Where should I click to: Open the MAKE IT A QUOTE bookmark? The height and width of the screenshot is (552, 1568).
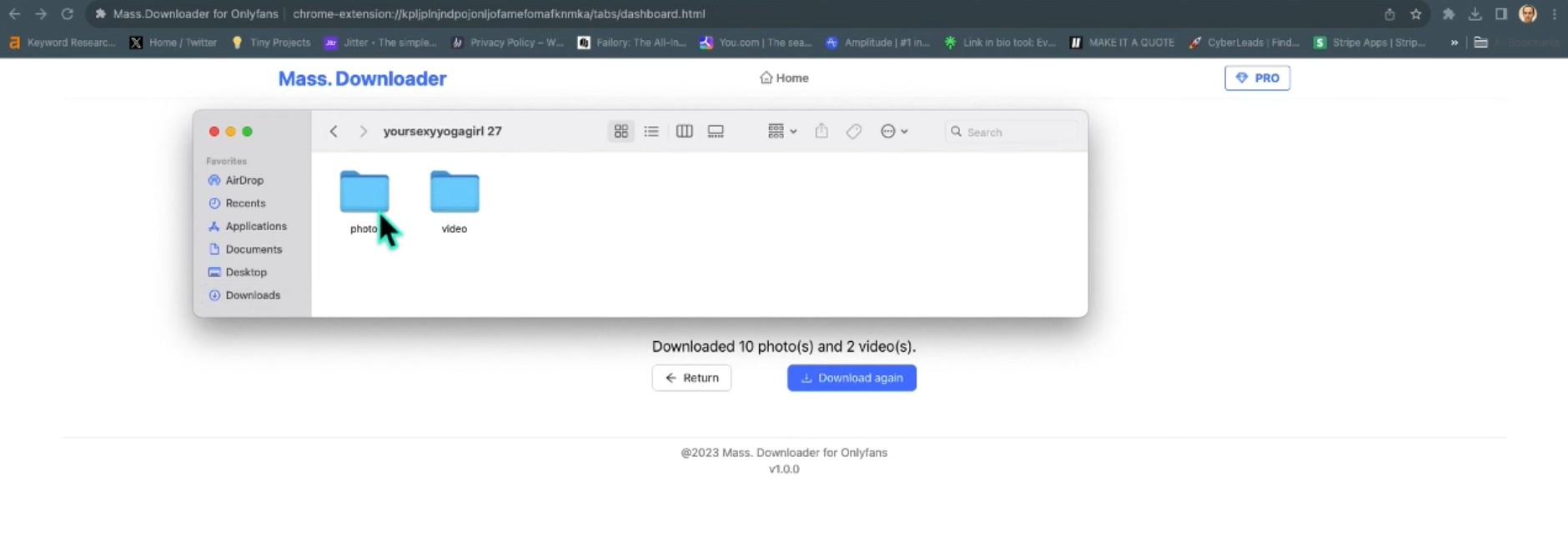pos(1123,43)
